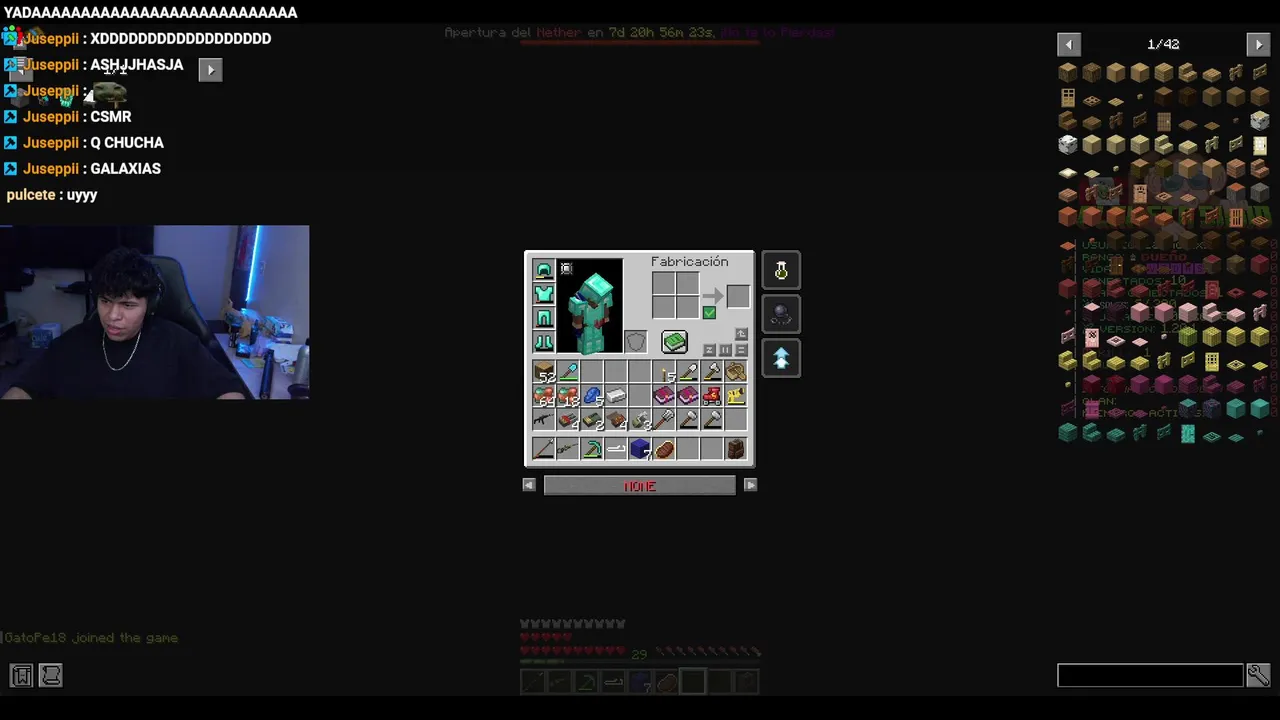Viewport: 1280px width, 720px height.
Task: Pick up the yellow item beside roller skate
Action: (736, 396)
